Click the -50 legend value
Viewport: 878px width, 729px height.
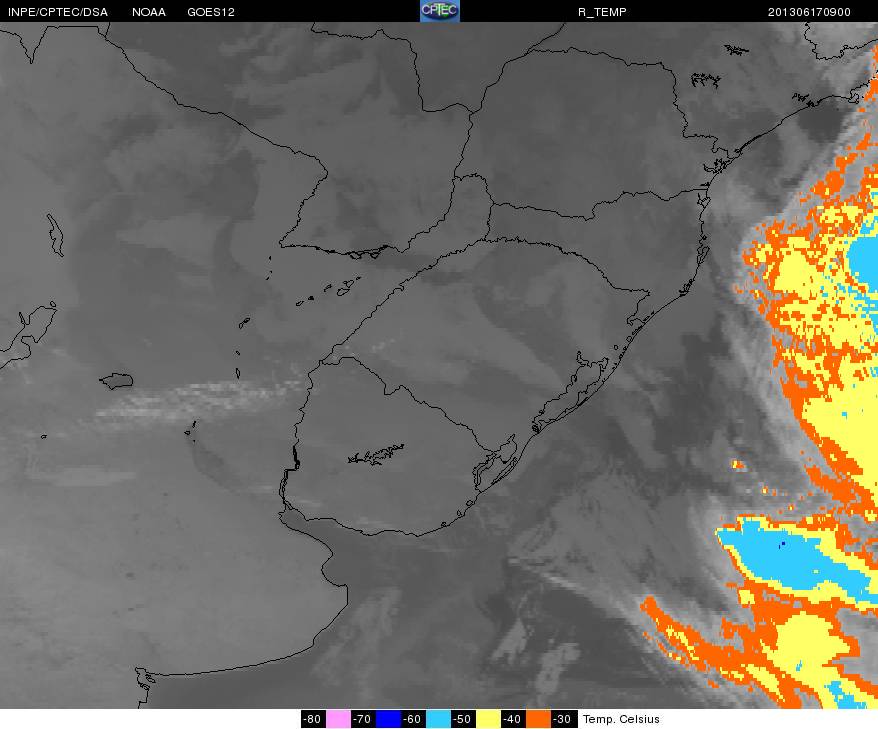point(463,719)
